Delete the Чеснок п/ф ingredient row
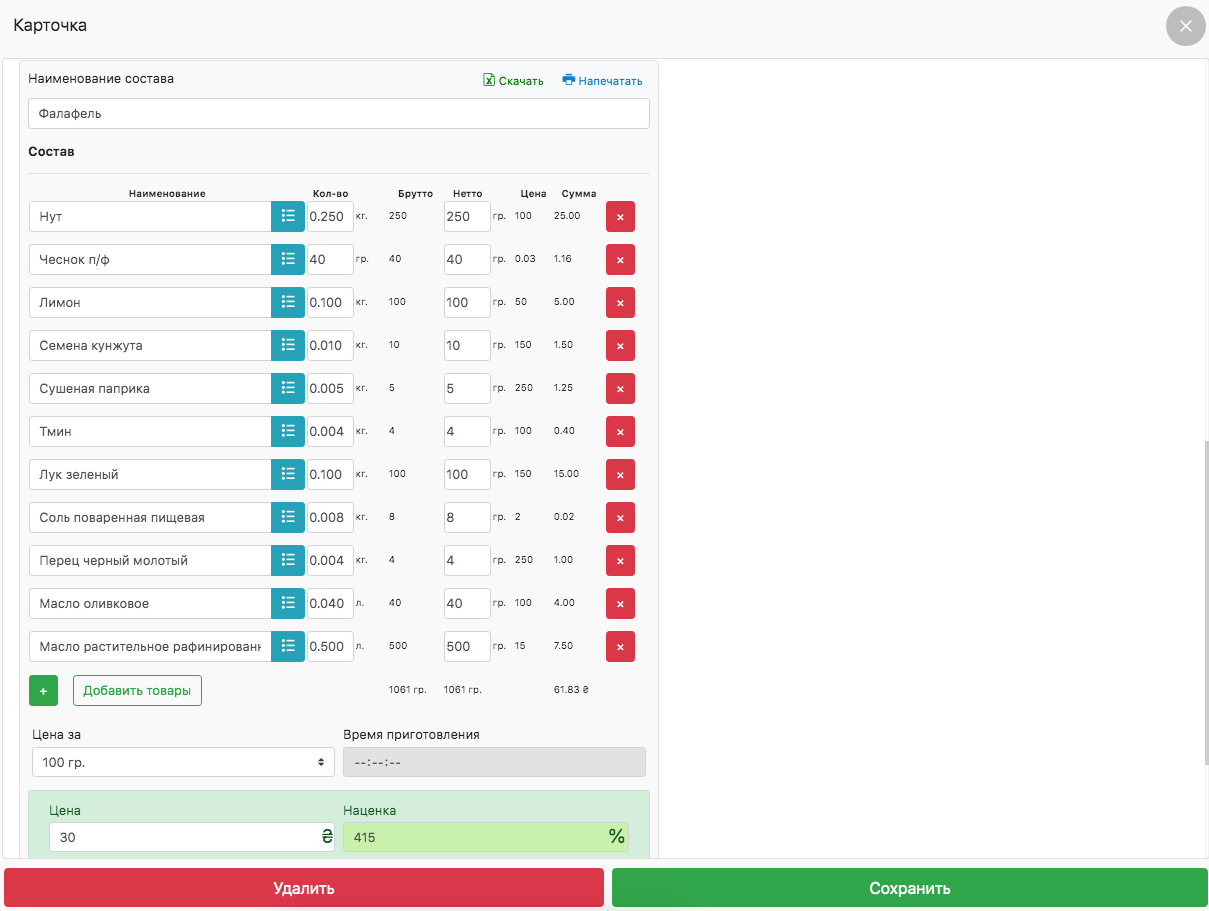1209x911 pixels. point(620,260)
